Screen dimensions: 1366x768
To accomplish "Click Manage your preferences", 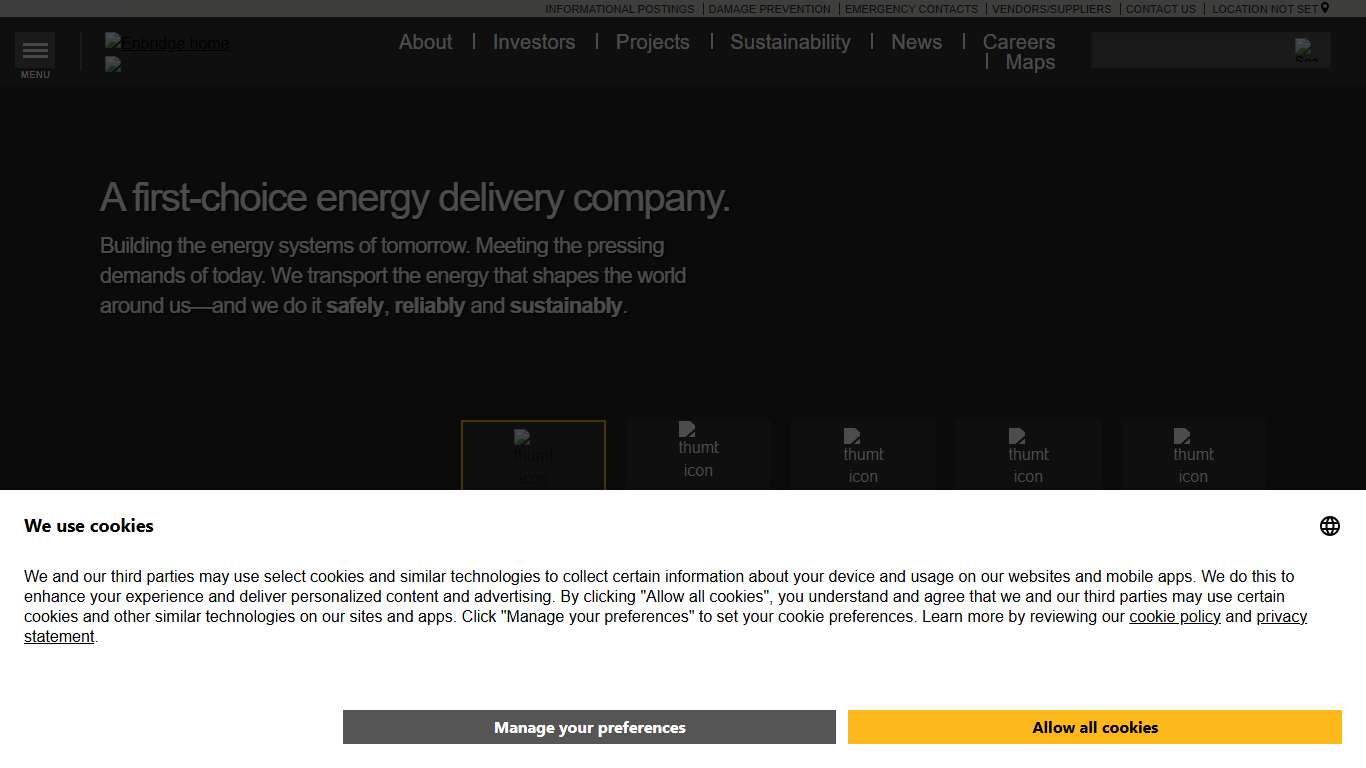I will [x=589, y=727].
